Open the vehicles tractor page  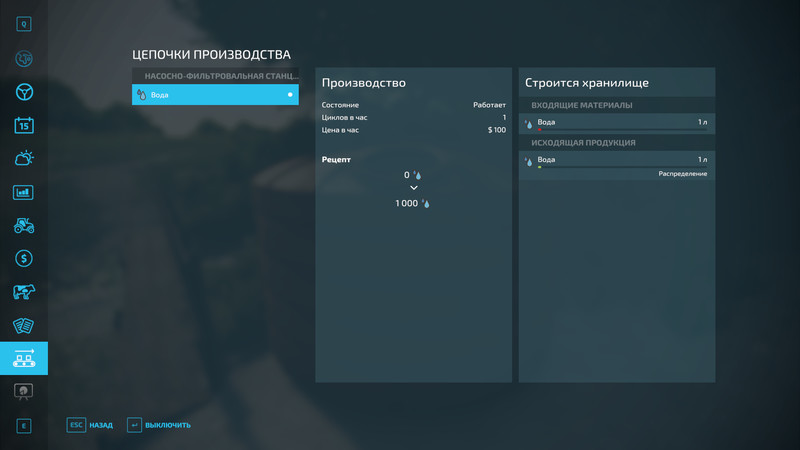[x=24, y=225]
